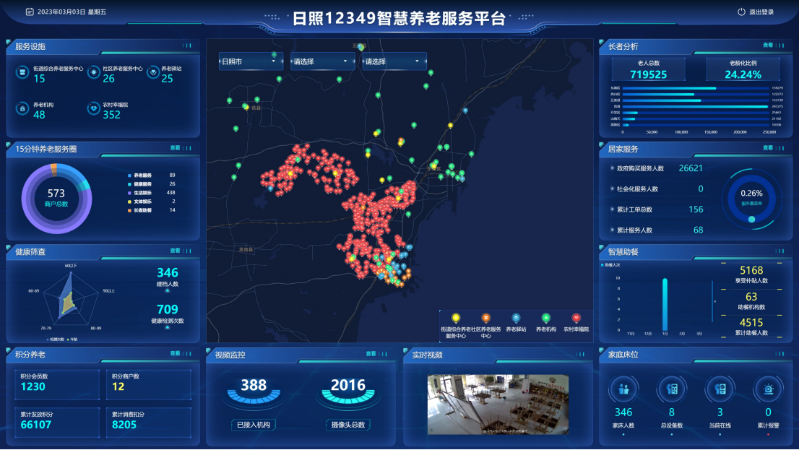The width and height of the screenshot is (799, 450).
Task: Open the middle 请选择 dropdown
Action: (320, 62)
